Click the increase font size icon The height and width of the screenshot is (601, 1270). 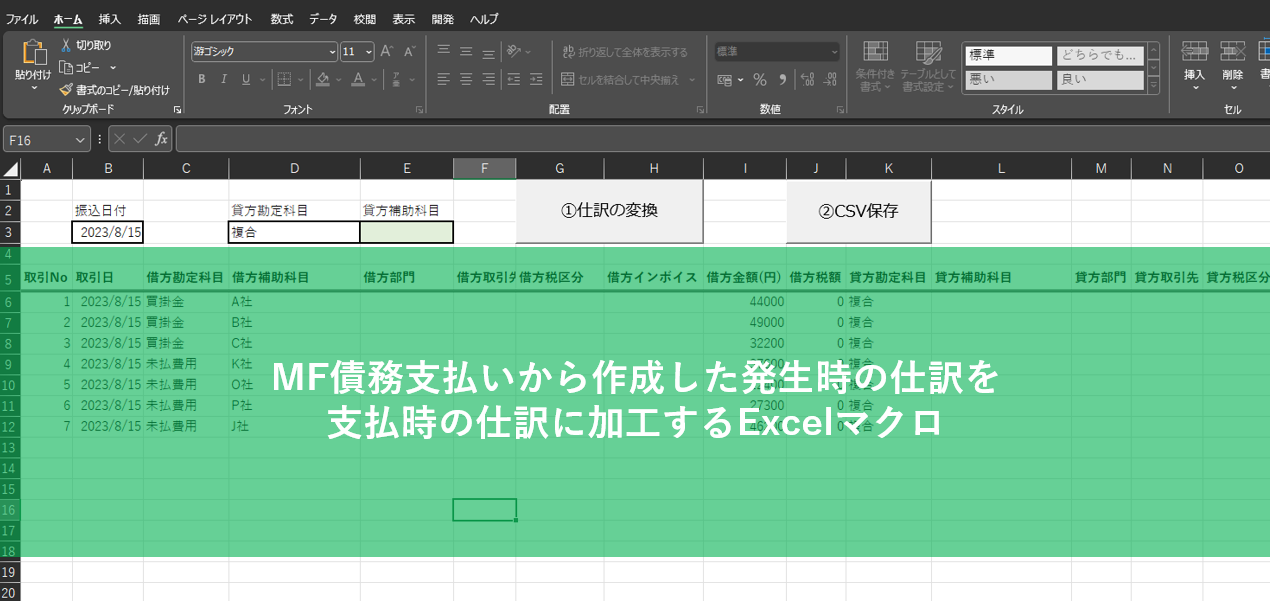[x=387, y=51]
